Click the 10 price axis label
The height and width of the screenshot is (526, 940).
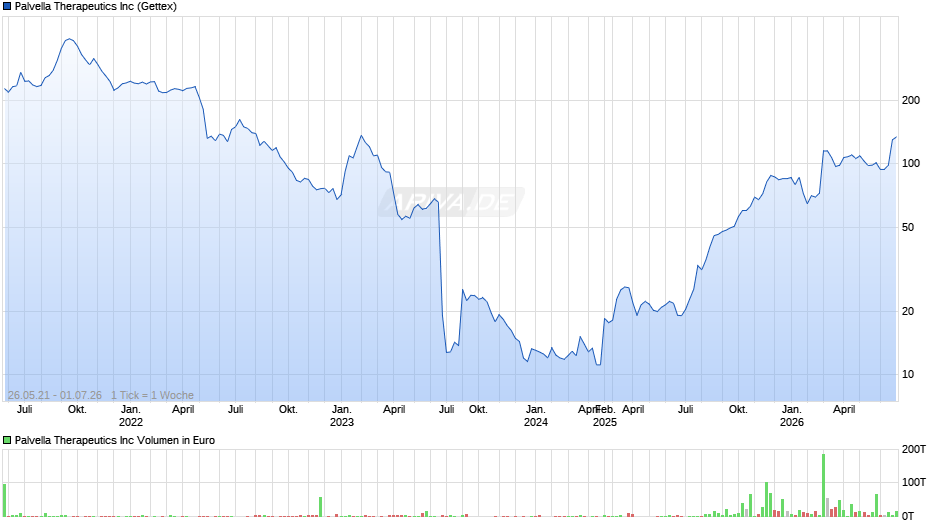[x=908, y=374]
